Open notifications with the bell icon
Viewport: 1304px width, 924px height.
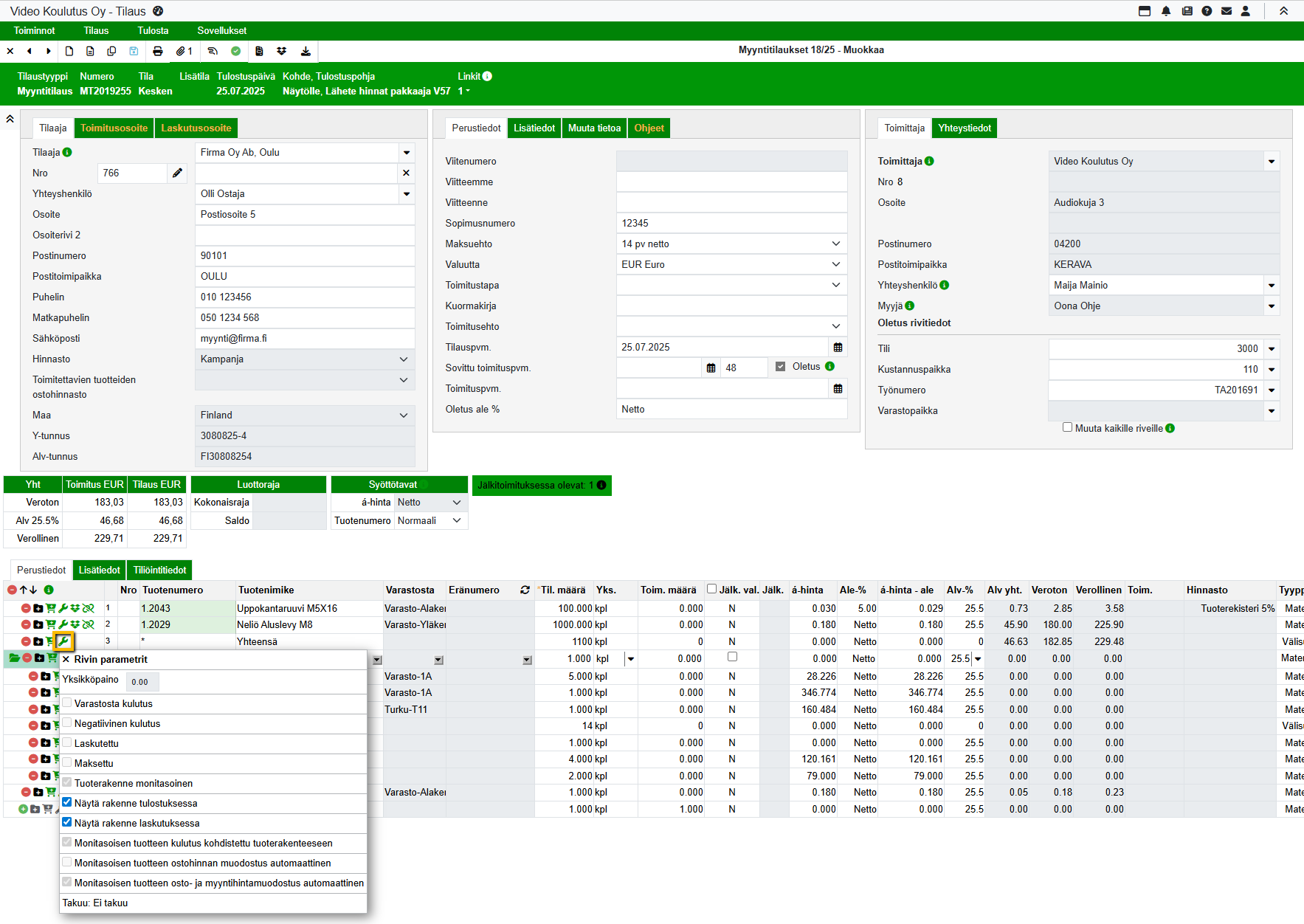coord(1166,11)
